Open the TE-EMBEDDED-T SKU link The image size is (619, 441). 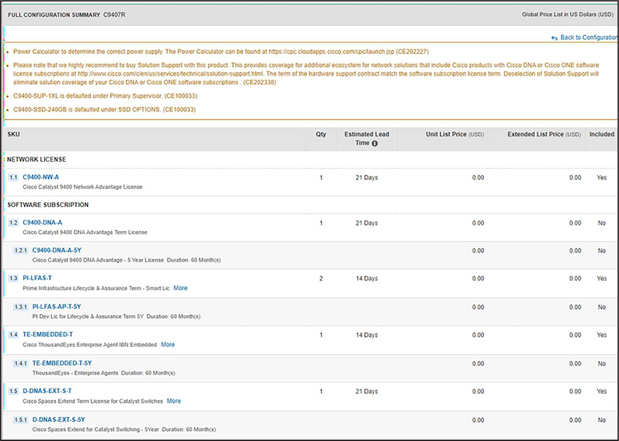(x=48, y=334)
